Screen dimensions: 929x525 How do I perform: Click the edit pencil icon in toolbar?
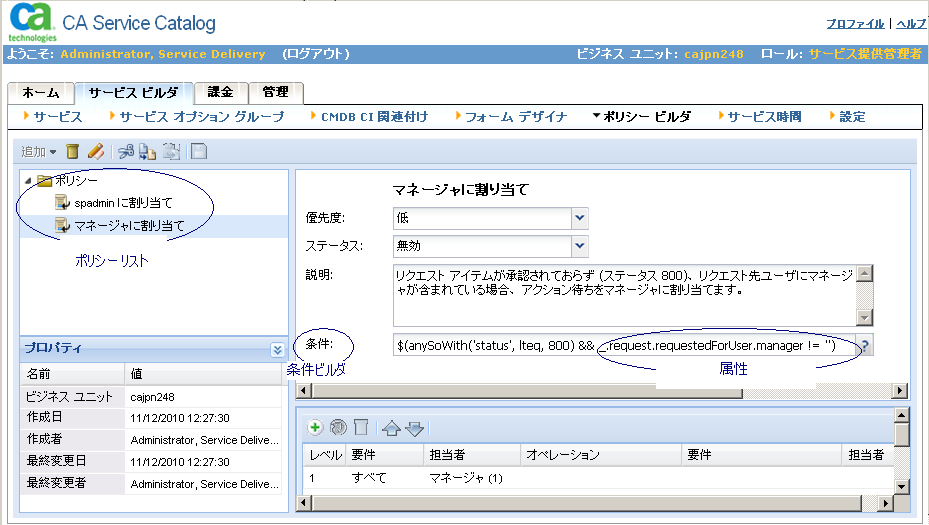pos(96,151)
